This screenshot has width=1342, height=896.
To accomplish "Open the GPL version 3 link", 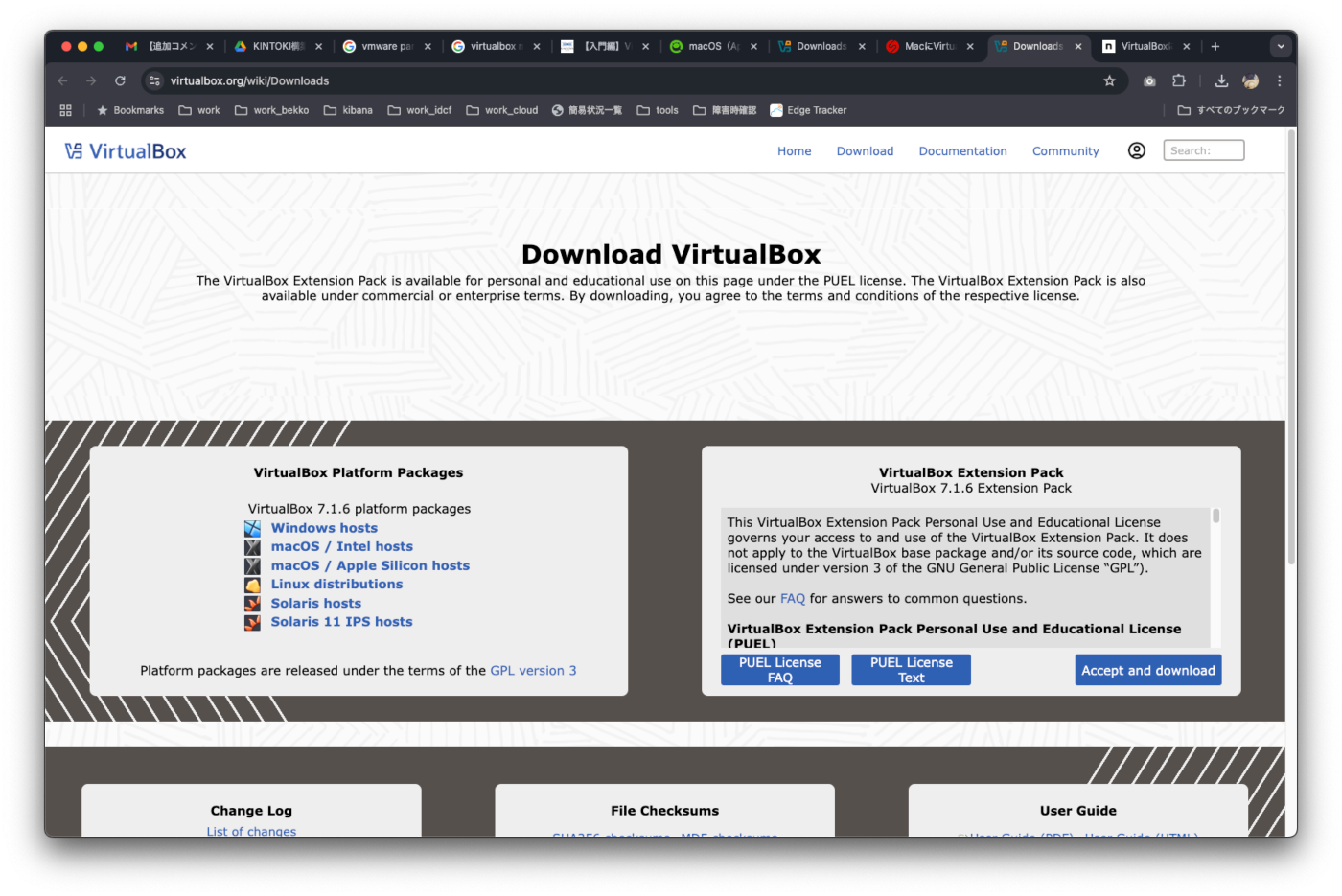I will [x=533, y=671].
